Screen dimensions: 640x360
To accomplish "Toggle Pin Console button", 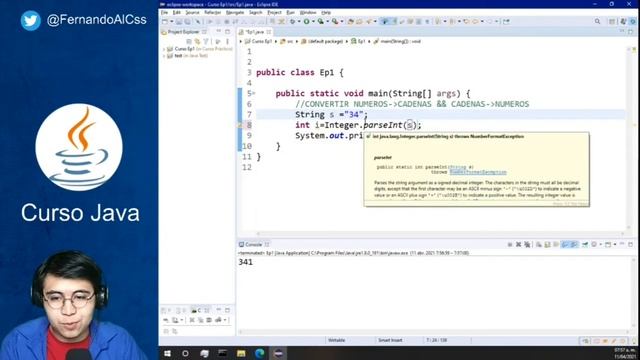I will tap(585, 244).
